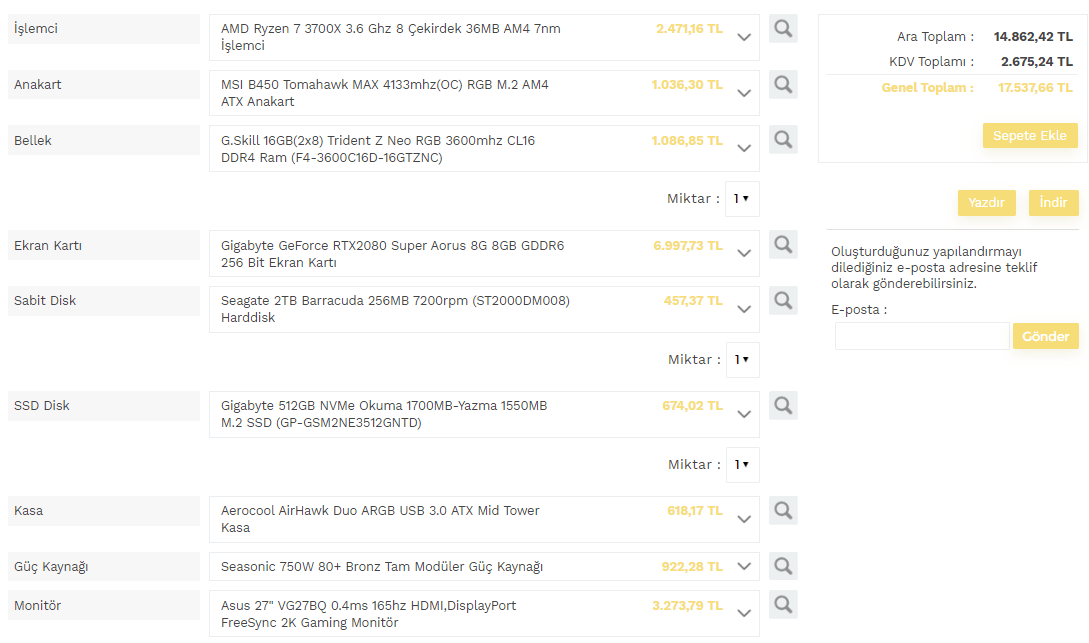This screenshot has width=1089, height=643.
Task: Open the Miktar quantity selector under Bellek
Action: tap(742, 199)
